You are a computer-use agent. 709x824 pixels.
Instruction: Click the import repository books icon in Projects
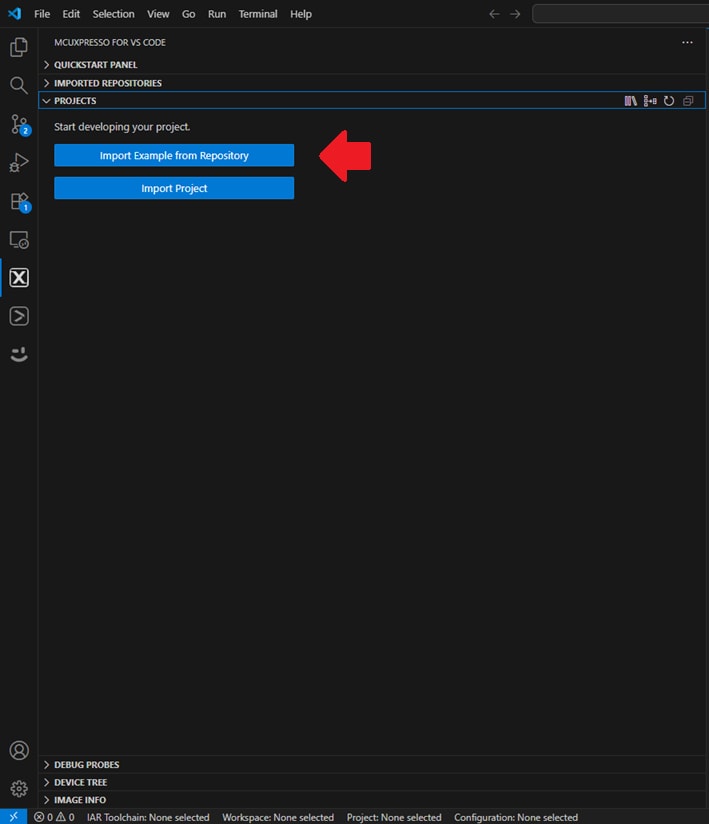tap(631, 101)
